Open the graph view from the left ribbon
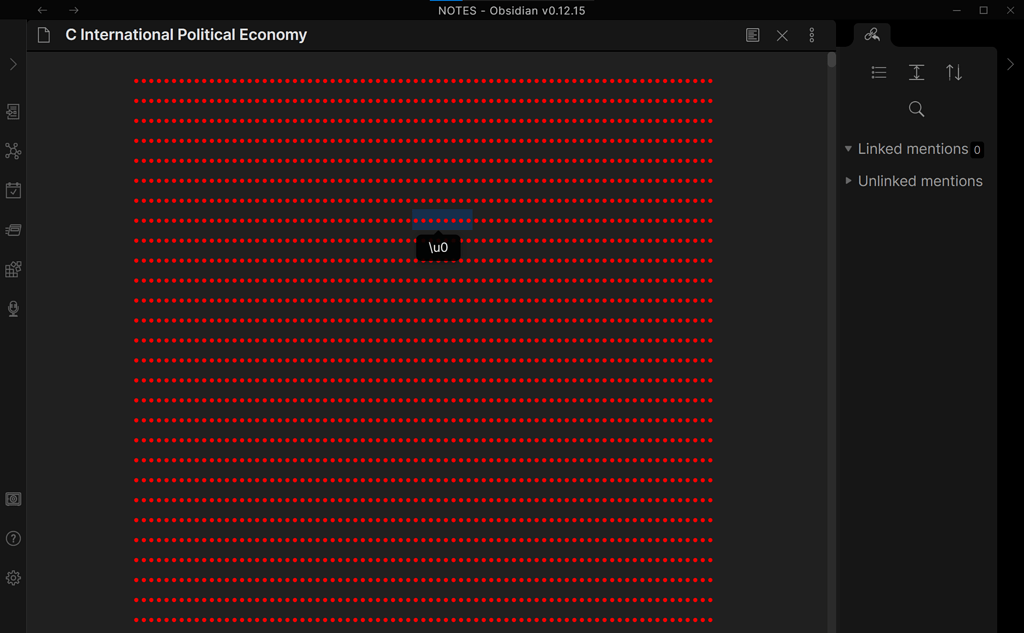Screen dimensions: 1024x633 13,151
